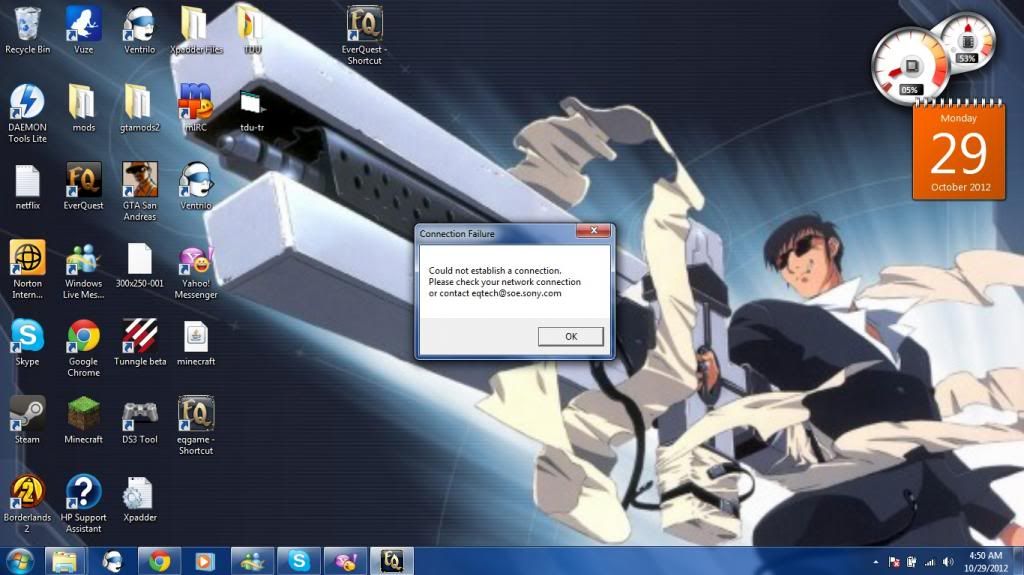Screen dimensions: 1024x575
Task: Select the HP Support Assistant icon
Action: coord(84,504)
